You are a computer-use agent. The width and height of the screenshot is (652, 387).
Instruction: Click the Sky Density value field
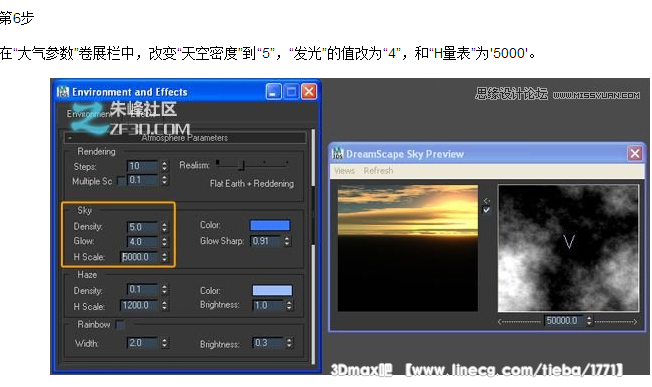click(142, 227)
